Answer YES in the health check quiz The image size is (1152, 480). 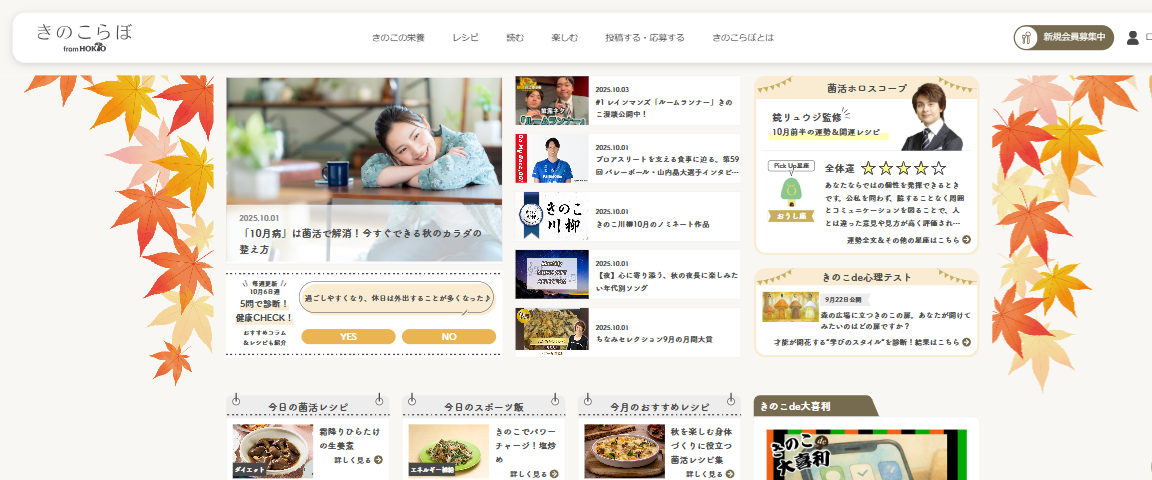[x=348, y=337]
